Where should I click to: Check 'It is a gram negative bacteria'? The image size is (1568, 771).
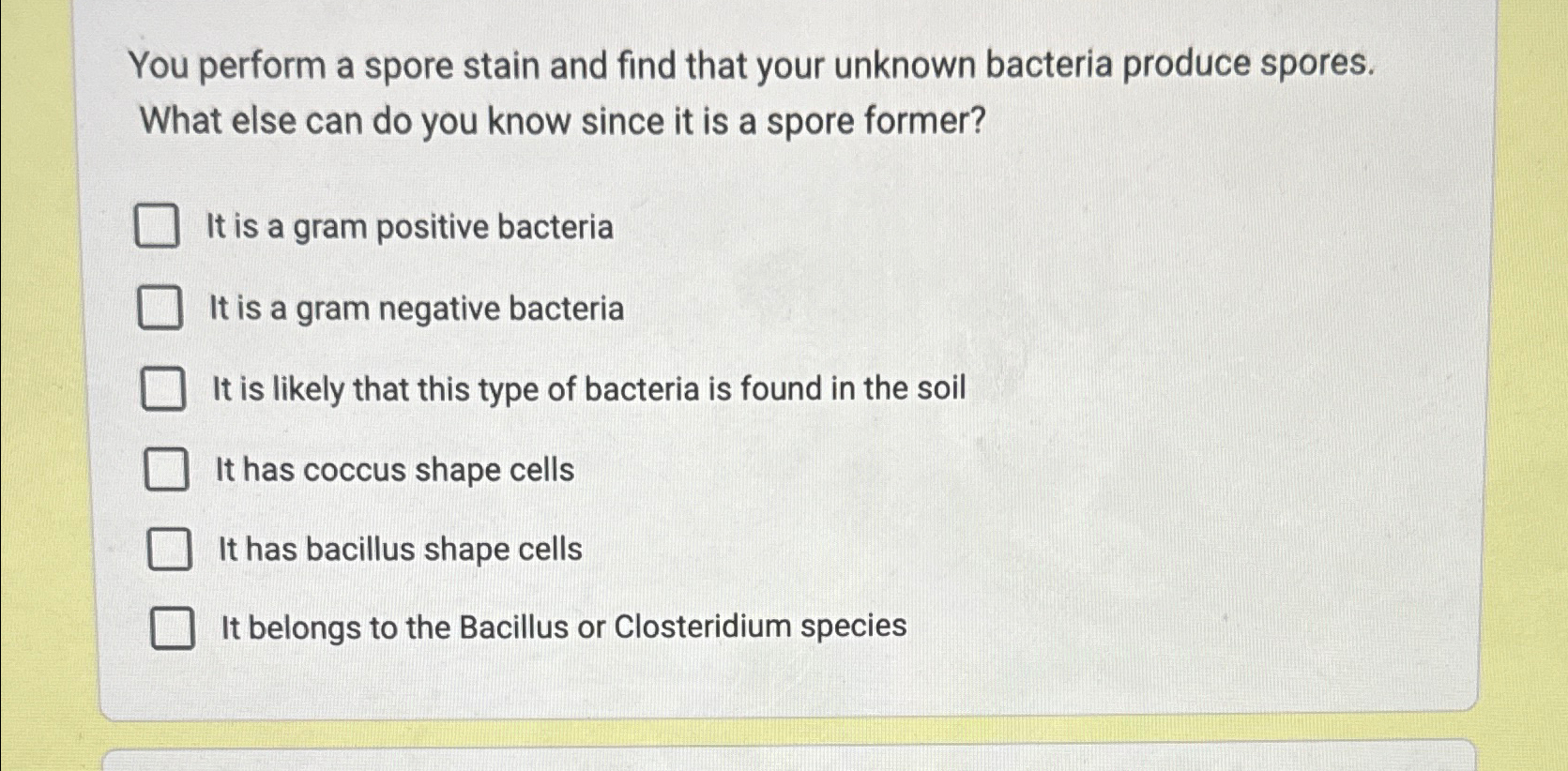(160, 308)
